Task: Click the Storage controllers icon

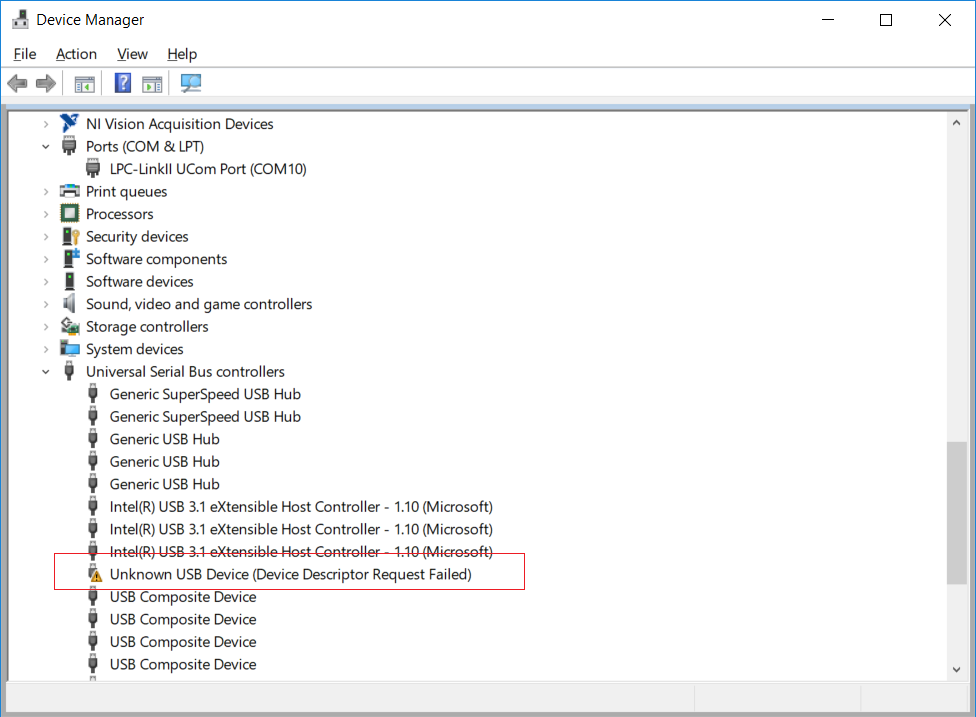Action: pos(70,326)
